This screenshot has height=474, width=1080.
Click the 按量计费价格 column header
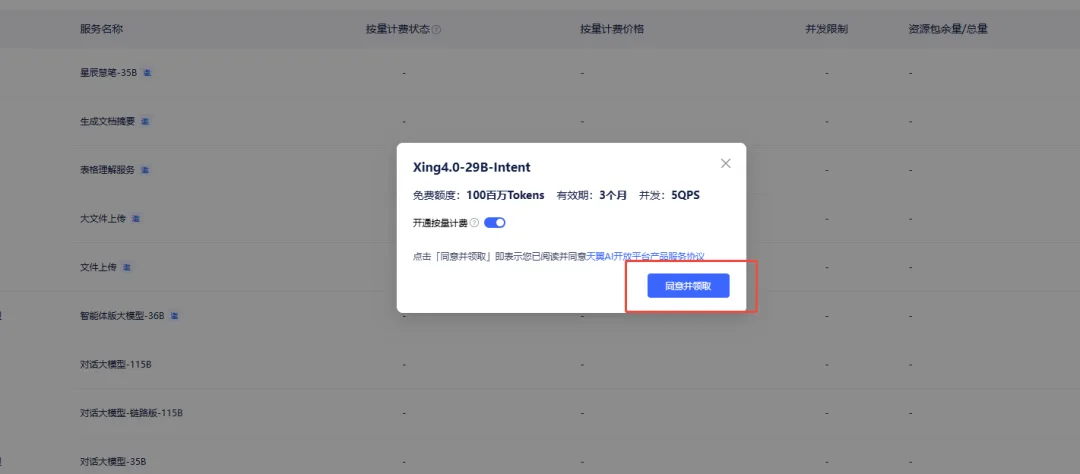coord(612,29)
